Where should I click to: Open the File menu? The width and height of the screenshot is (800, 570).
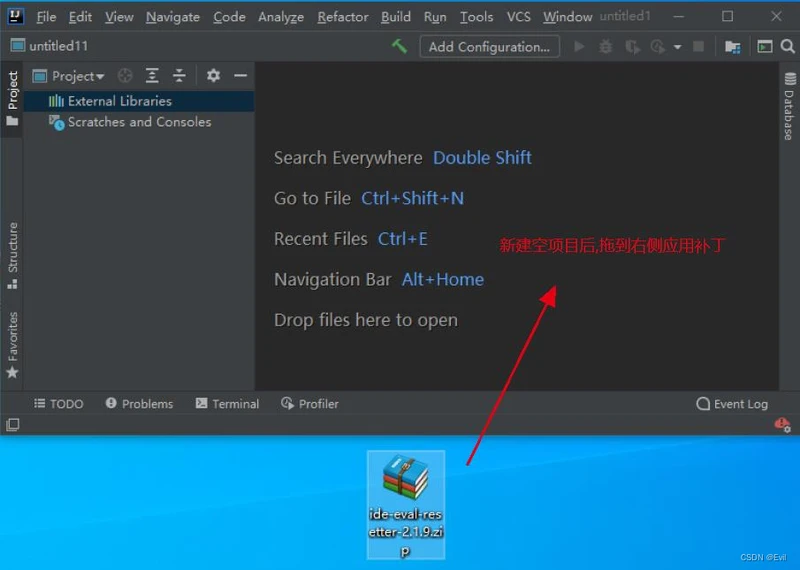tap(46, 17)
